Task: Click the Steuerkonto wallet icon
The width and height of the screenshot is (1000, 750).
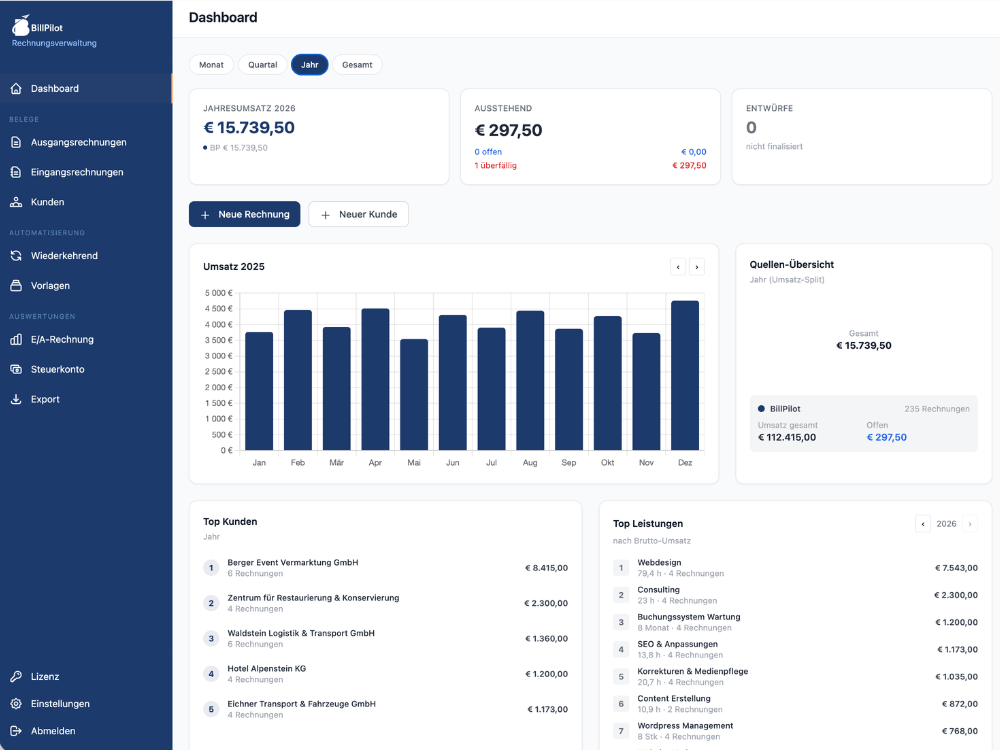Action: pos(16,369)
